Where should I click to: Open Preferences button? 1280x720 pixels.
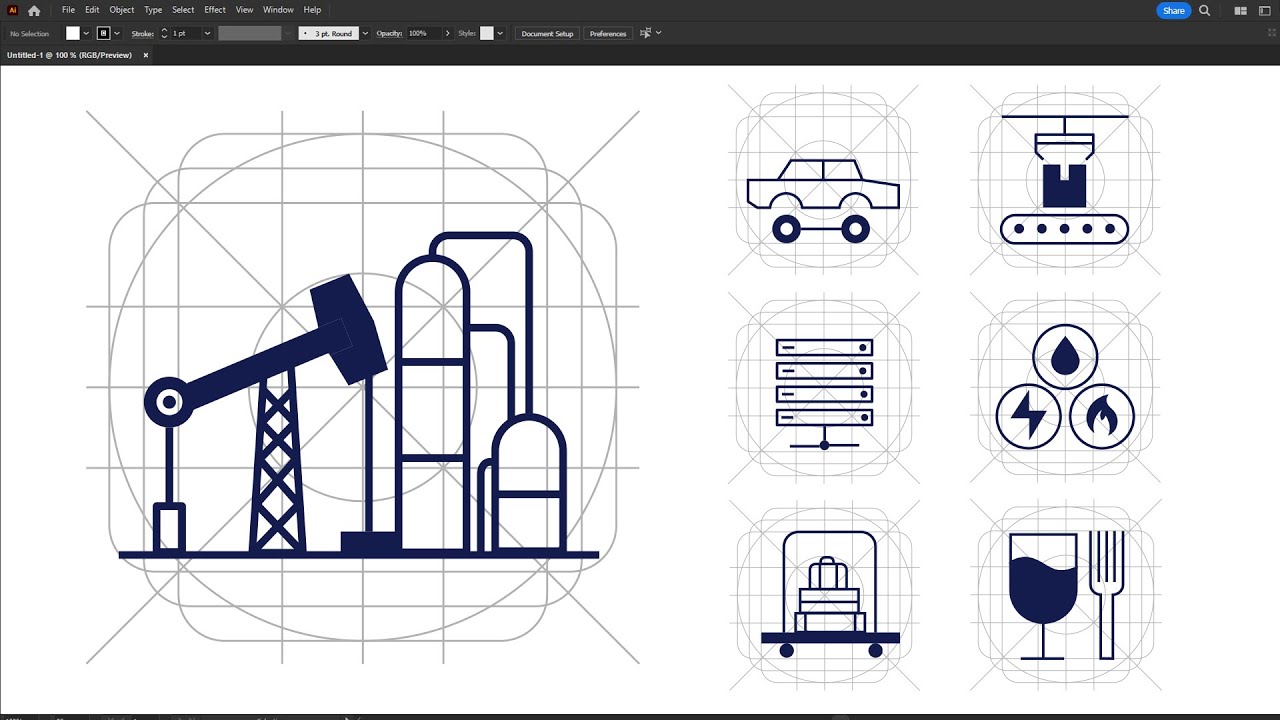pyautogui.click(x=608, y=33)
